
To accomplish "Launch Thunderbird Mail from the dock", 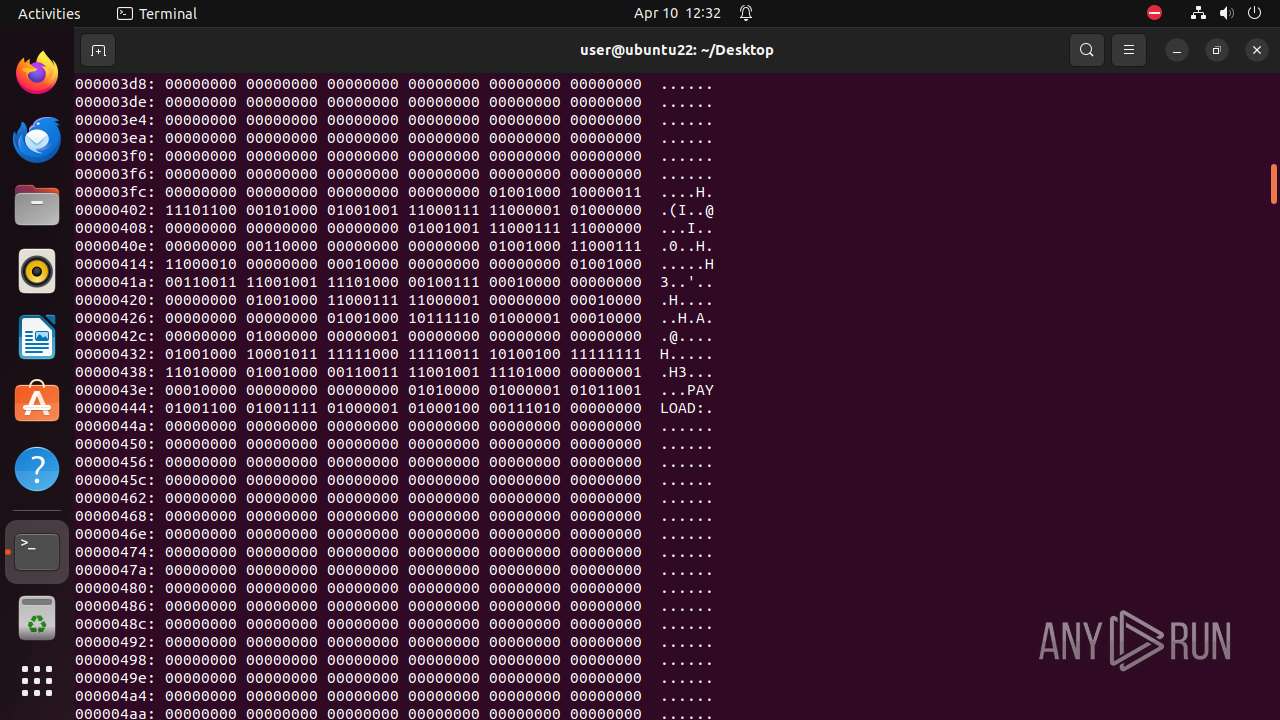I will click(x=37, y=139).
